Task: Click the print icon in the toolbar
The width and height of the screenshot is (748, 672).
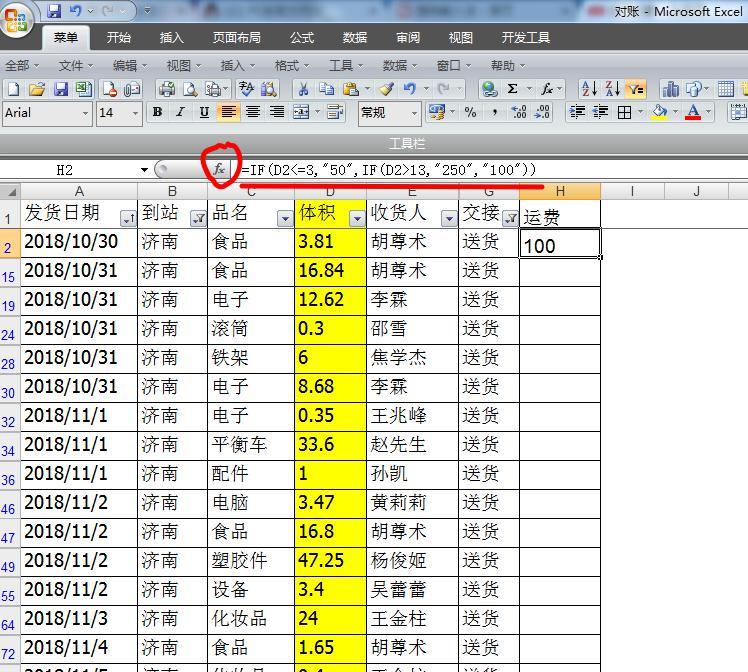Action: [167, 89]
